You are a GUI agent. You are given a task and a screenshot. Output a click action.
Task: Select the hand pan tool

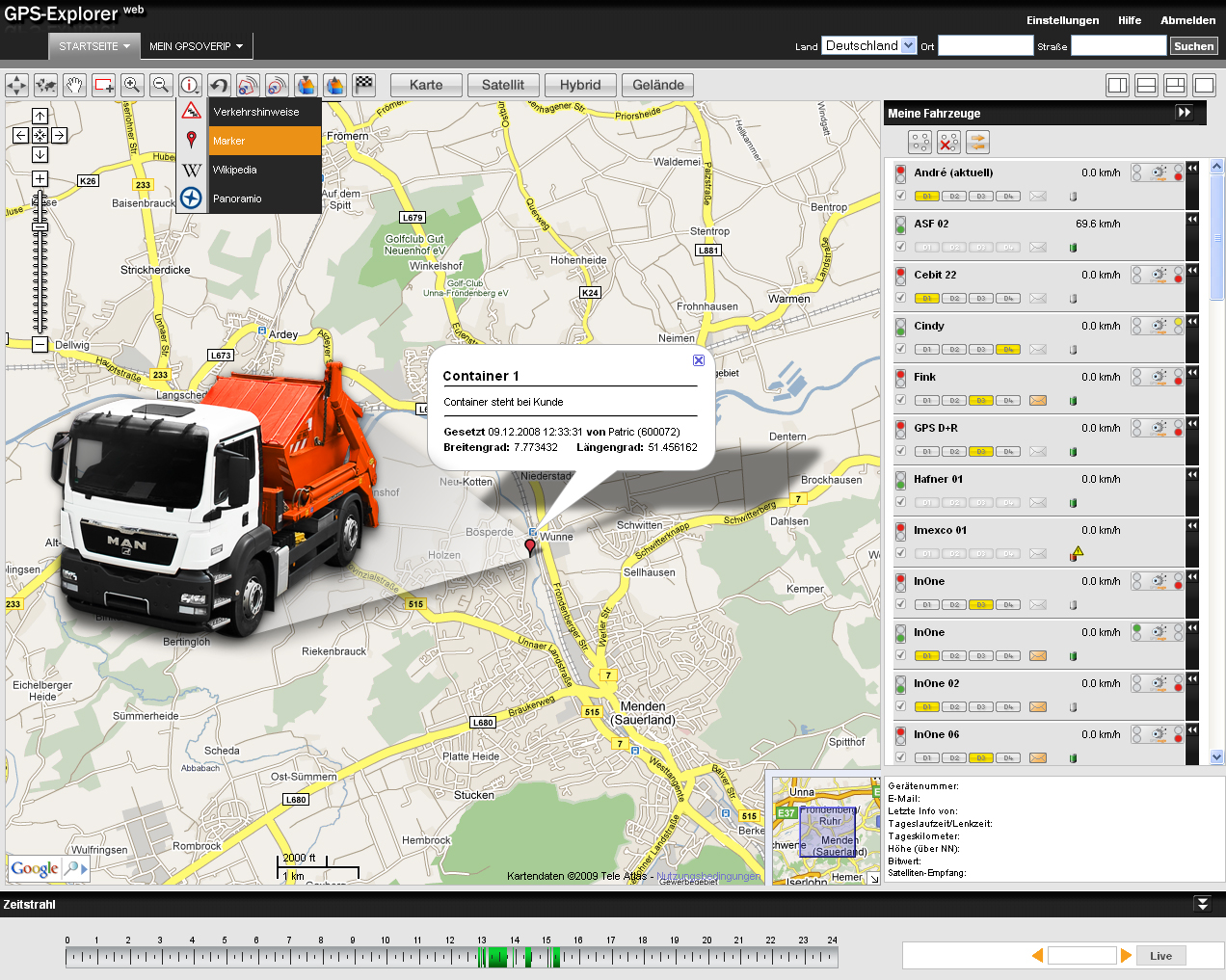coord(74,86)
